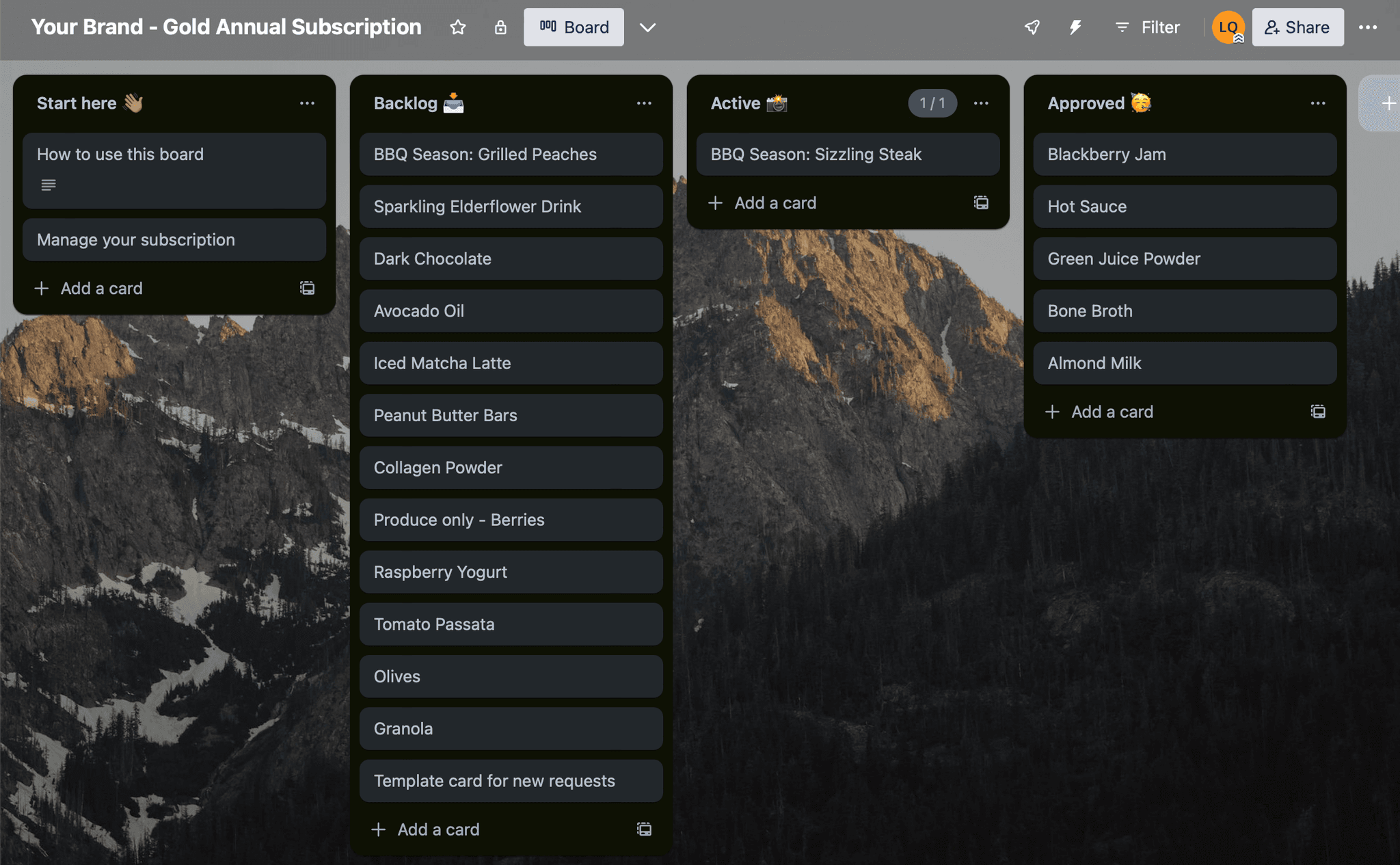Click description icon on How to use card

click(48, 185)
